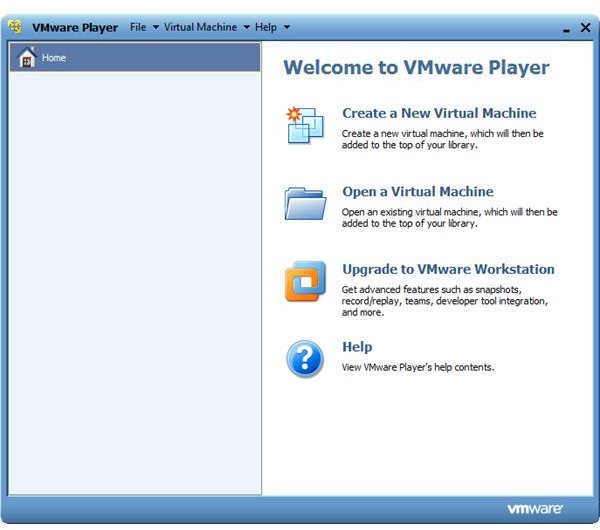600x530 pixels.
Task: Click the Open a Virtual Machine link
Action: [418, 191]
